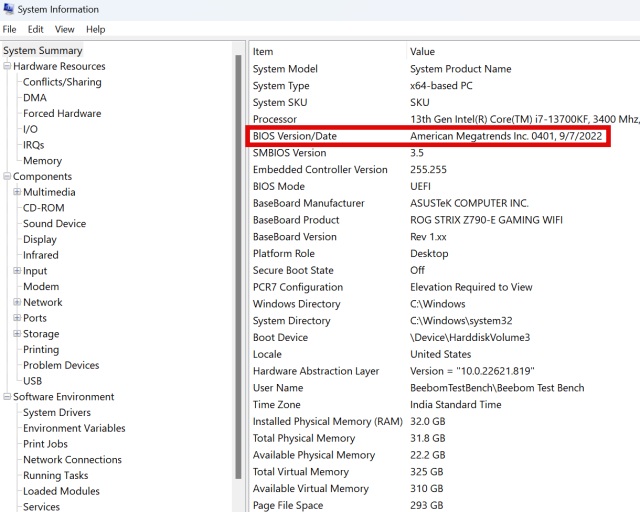
Task: Select the Components tree item
Action: (42, 176)
